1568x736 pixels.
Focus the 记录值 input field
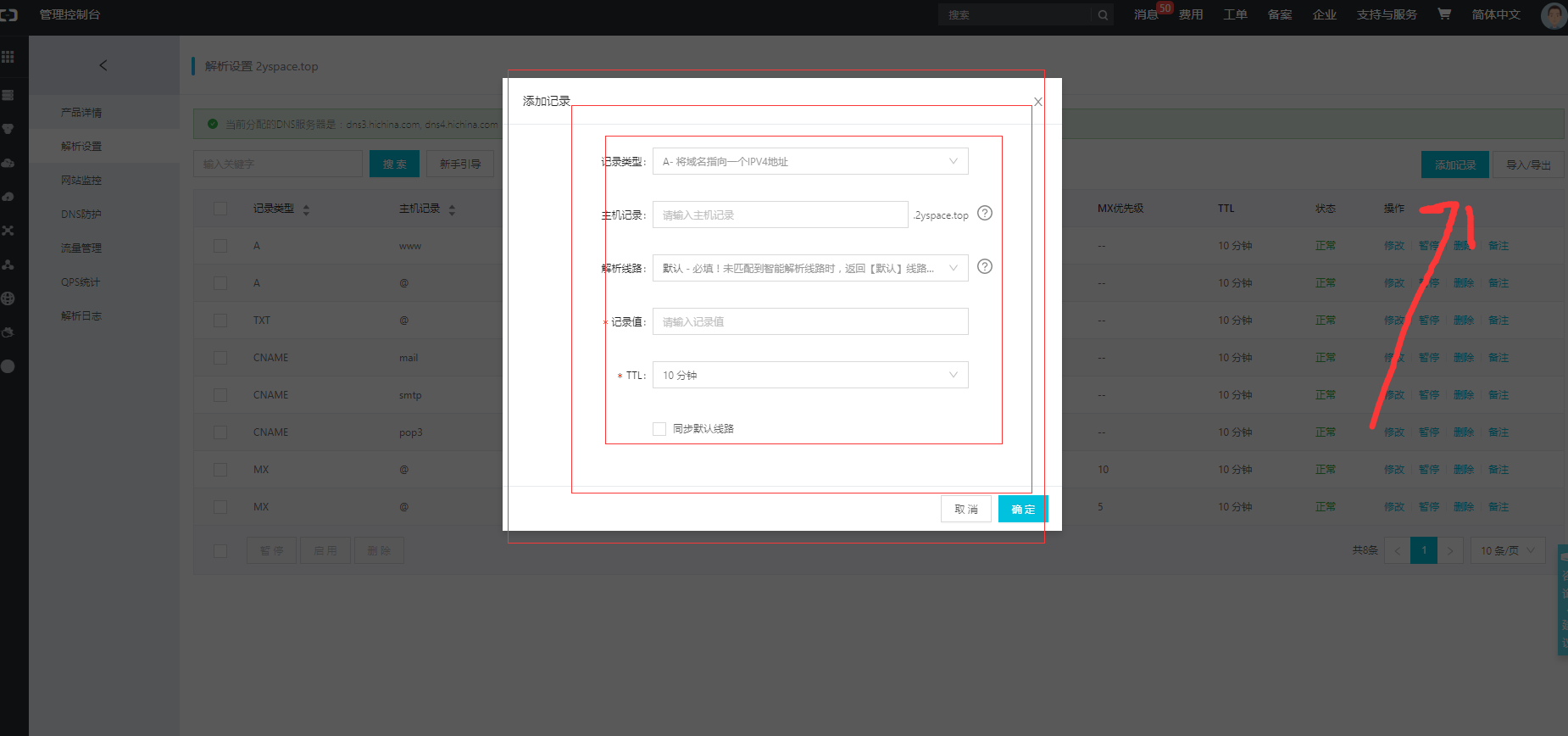pos(810,321)
